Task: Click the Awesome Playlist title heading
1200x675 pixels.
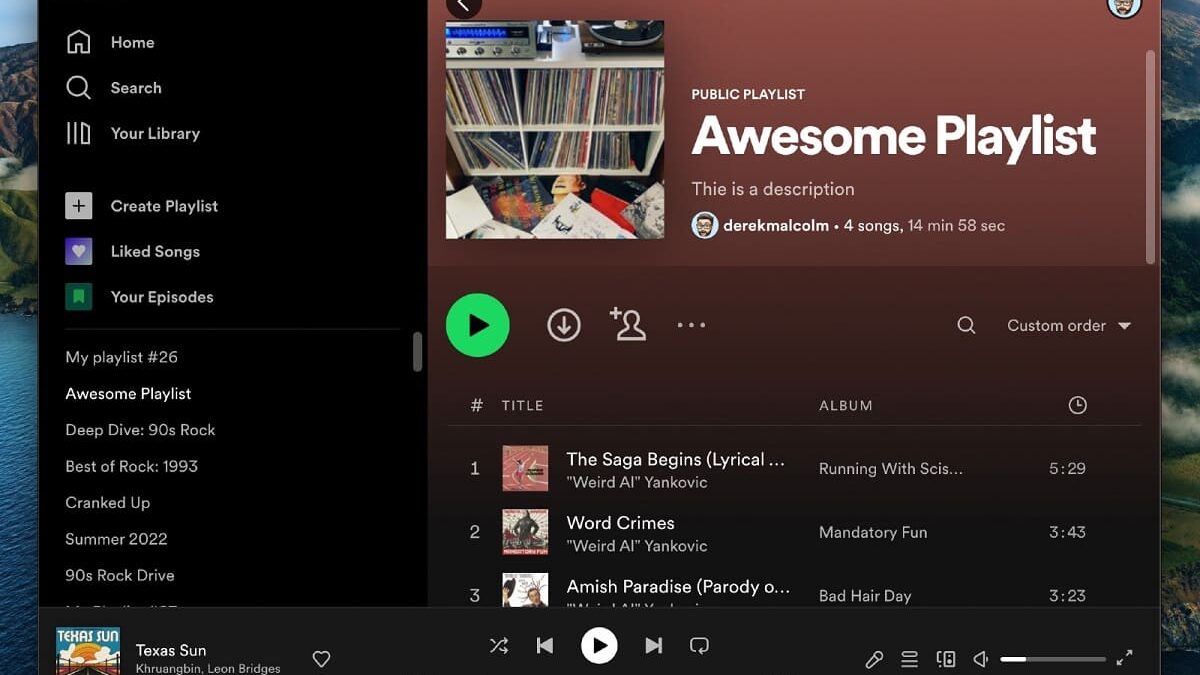Action: [x=894, y=136]
